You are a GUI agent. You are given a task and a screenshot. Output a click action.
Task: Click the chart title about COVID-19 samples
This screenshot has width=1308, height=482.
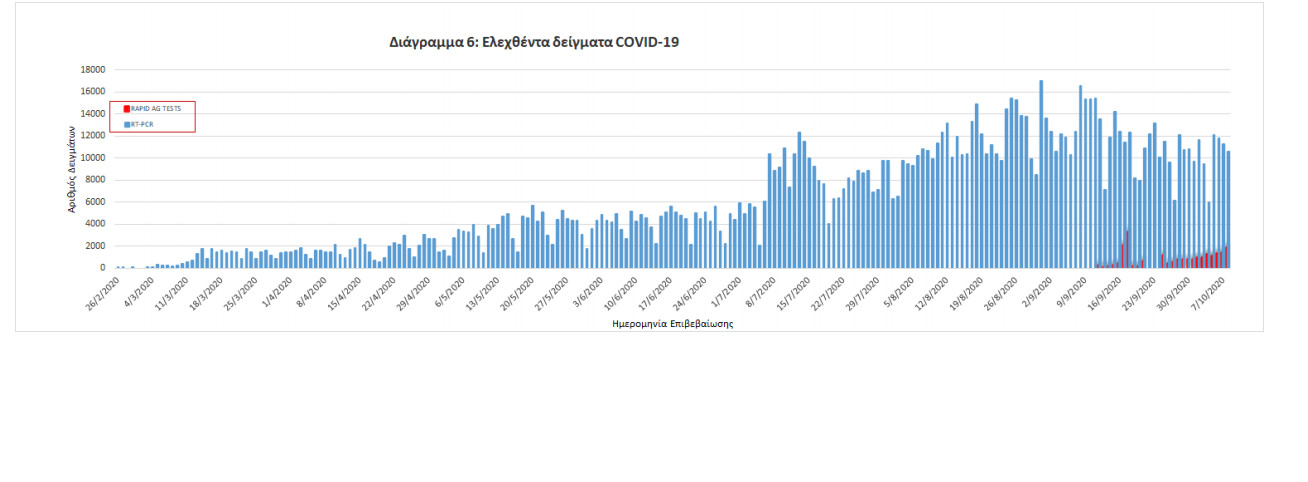tap(534, 43)
